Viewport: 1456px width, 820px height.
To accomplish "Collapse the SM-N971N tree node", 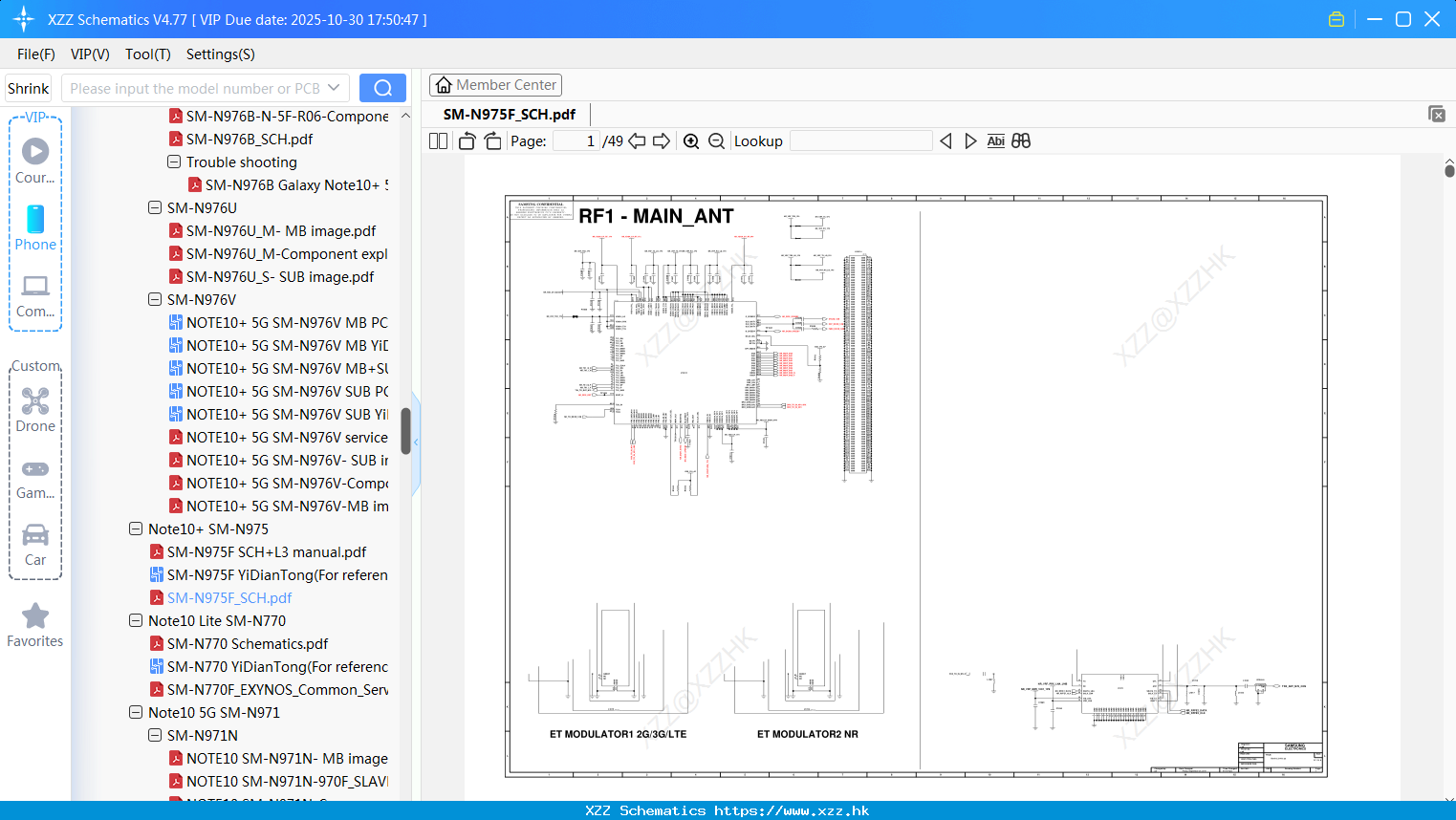I will [x=155, y=736].
